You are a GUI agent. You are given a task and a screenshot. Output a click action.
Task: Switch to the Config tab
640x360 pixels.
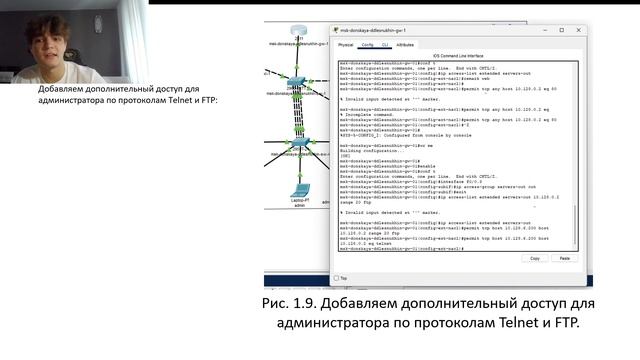point(367,45)
